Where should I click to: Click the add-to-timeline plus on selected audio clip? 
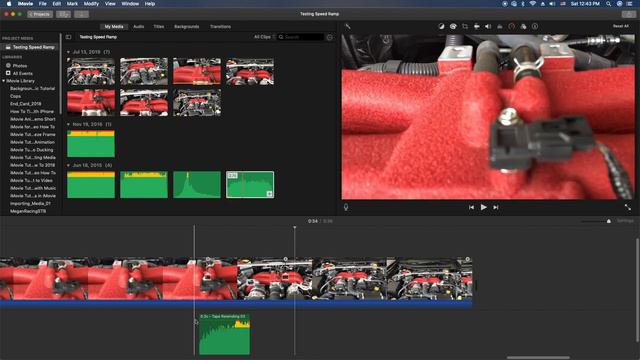click(269, 194)
